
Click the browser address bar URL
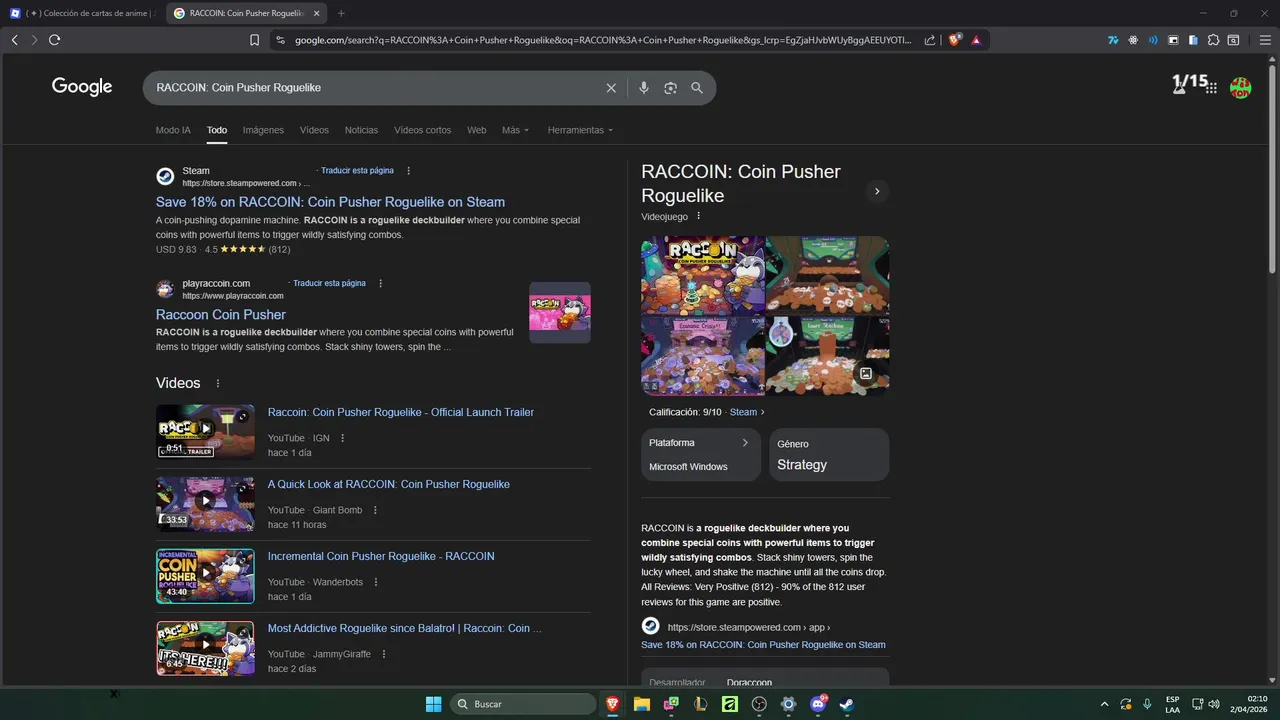click(603, 40)
